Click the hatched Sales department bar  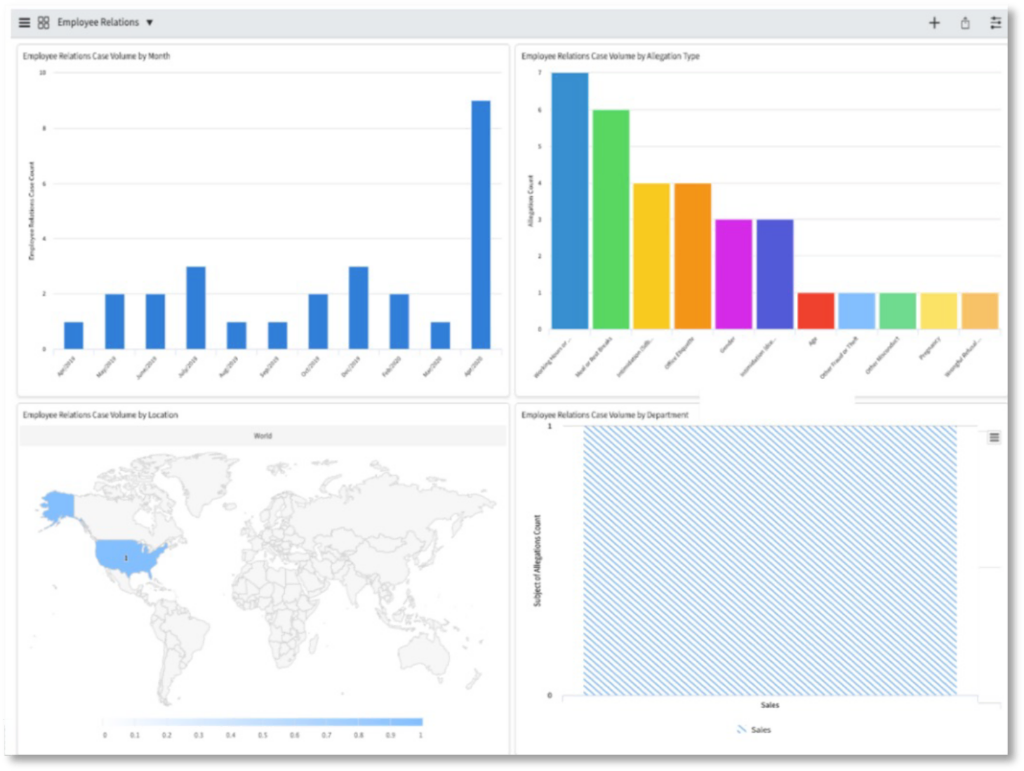coord(770,560)
